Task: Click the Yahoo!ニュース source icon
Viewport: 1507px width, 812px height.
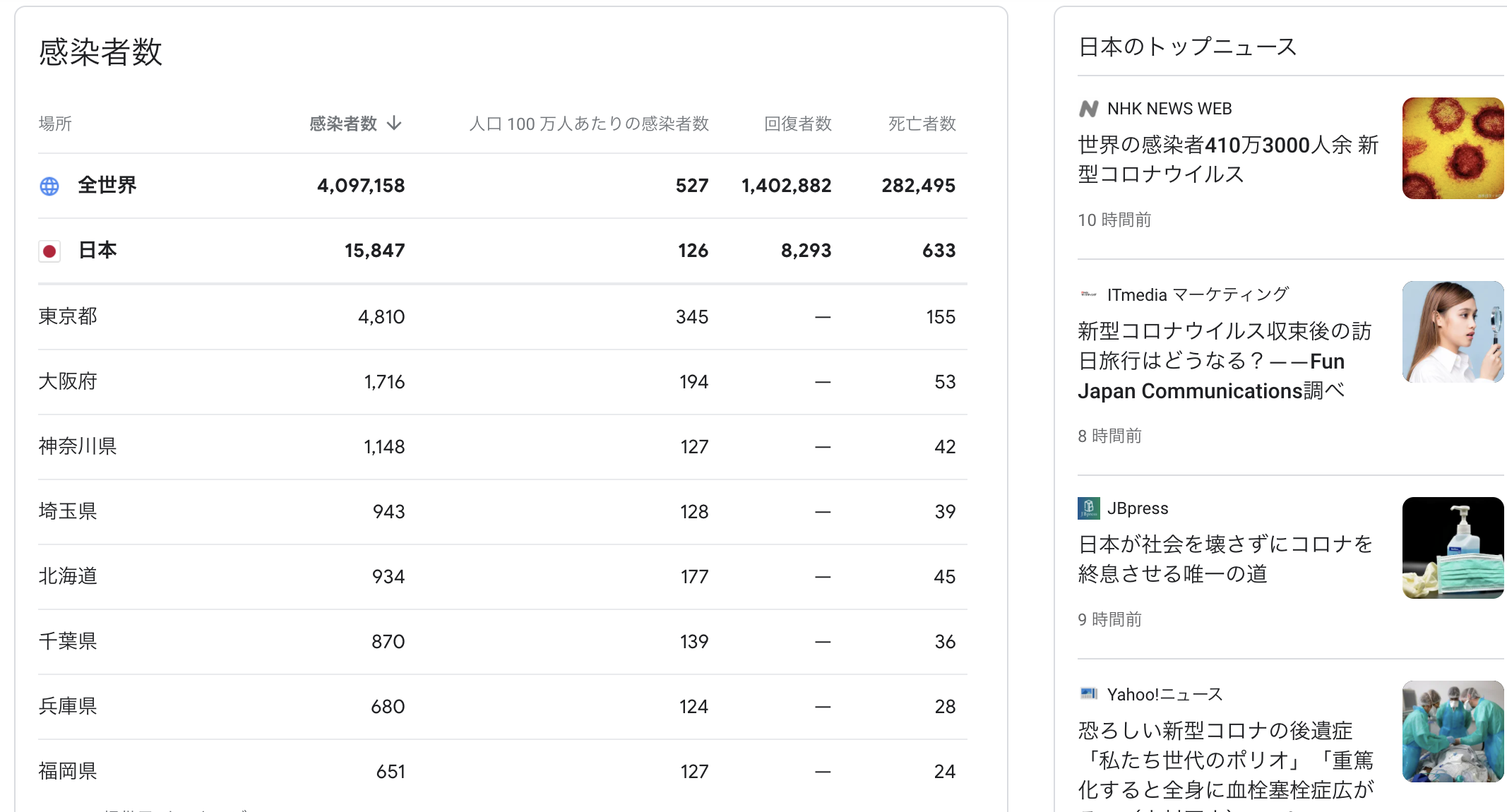Action: [x=1088, y=694]
